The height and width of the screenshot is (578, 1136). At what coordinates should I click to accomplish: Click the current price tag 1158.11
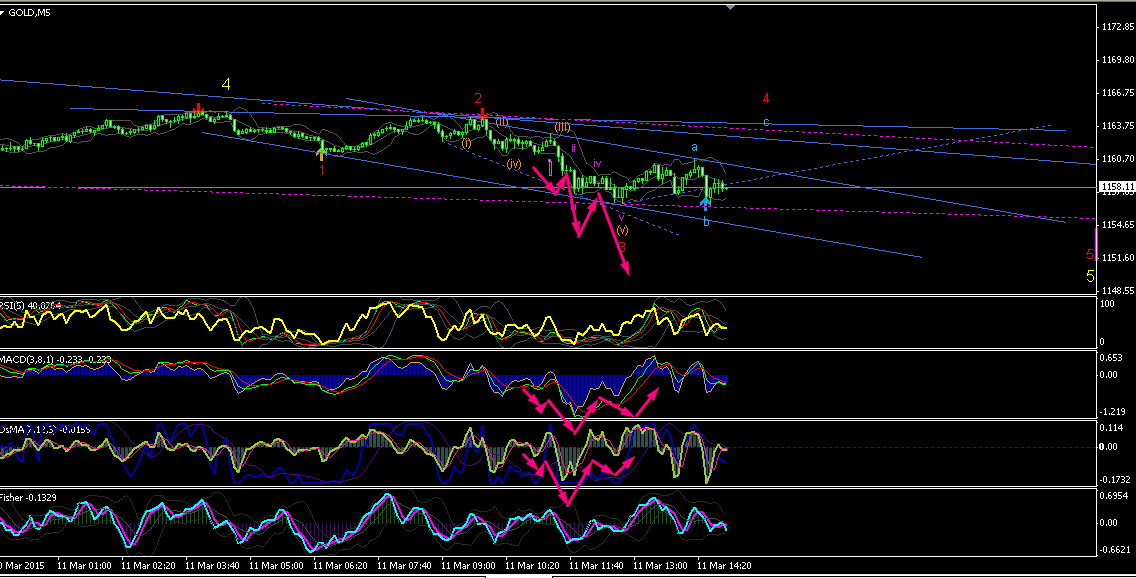[x=1116, y=187]
